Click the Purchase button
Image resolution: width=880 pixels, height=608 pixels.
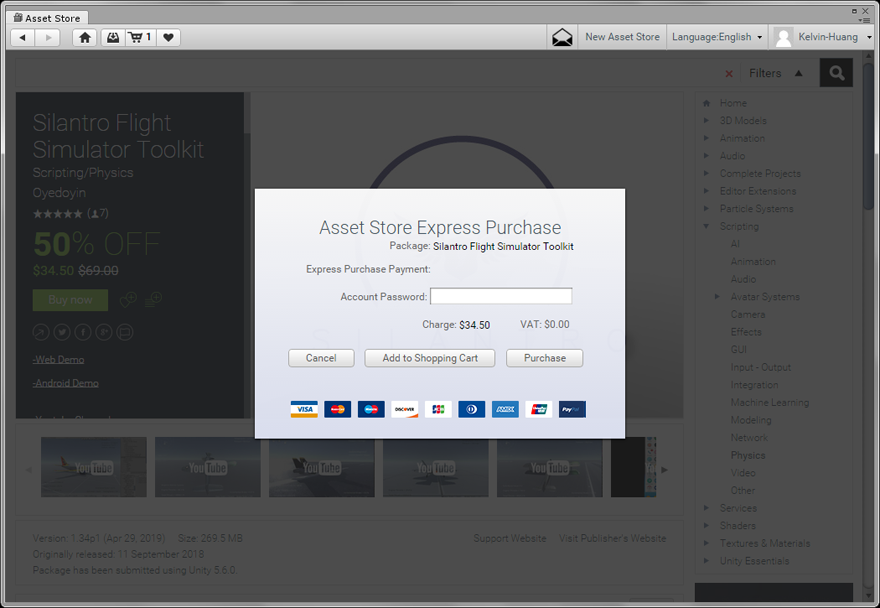tap(544, 358)
